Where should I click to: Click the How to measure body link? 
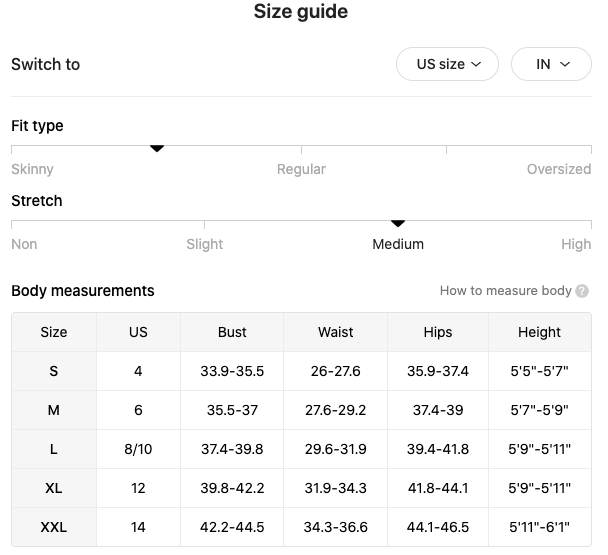(x=505, y=291)
